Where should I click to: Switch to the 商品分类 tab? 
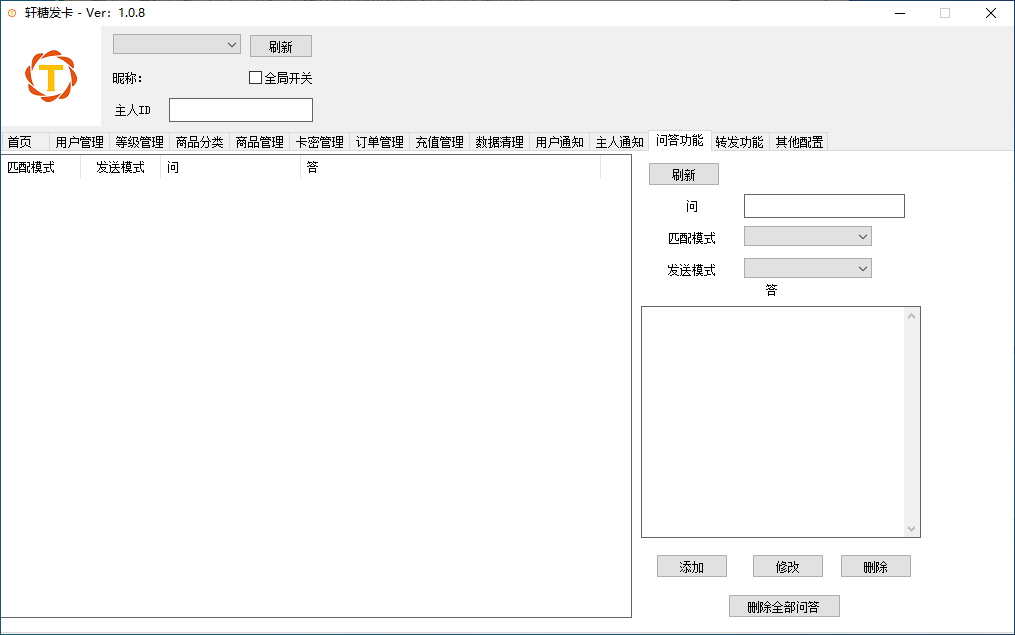199,142
